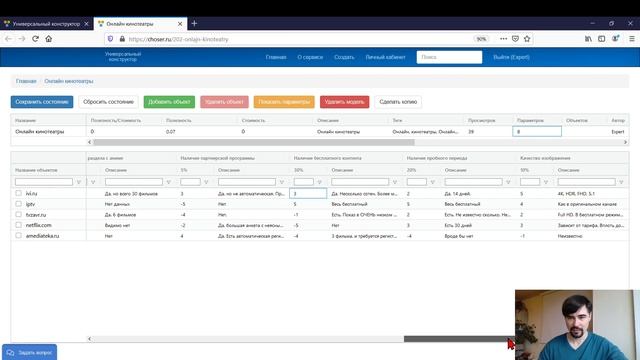This screenshot has width=640, height=360.
Task: Click the Firefox account avatar icon
Action: [x=615, y=39]
